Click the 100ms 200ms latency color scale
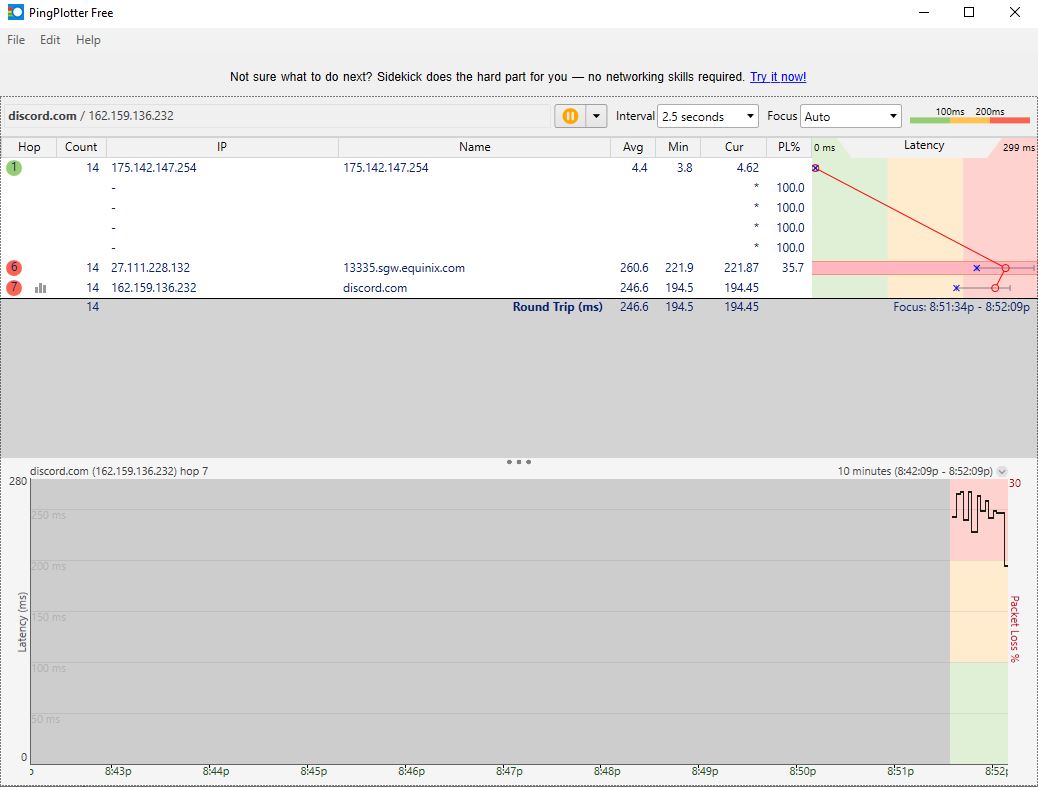The image size is (1038, 787). (x=970, y=116)
